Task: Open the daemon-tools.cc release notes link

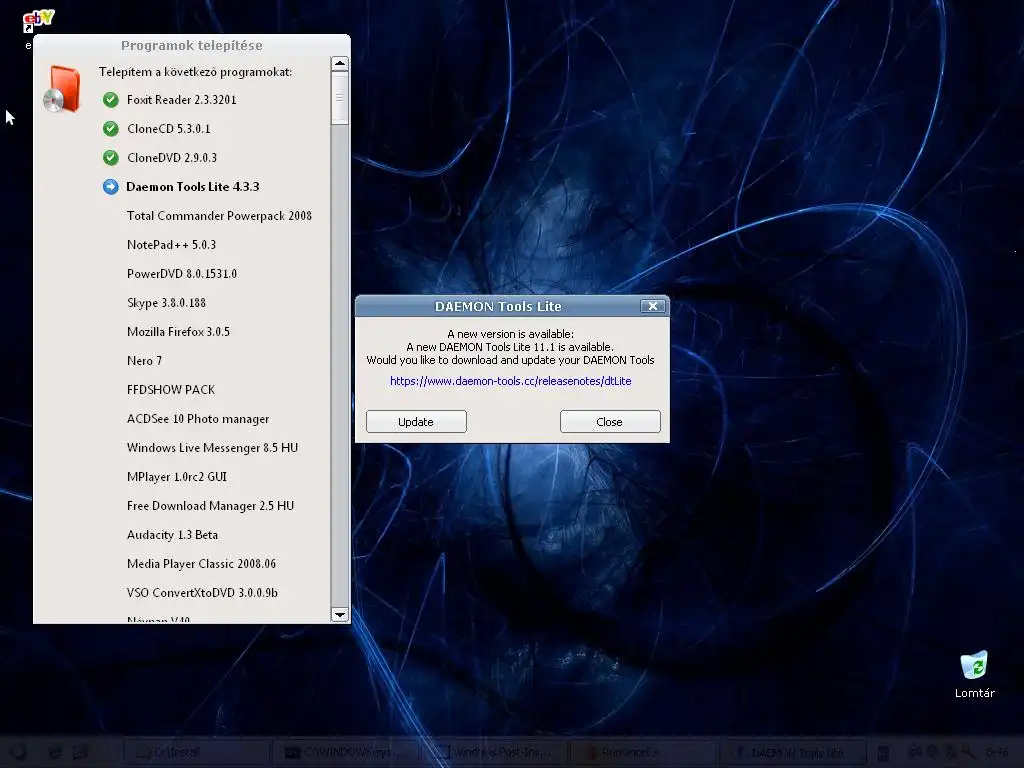Action: (511, 381)
